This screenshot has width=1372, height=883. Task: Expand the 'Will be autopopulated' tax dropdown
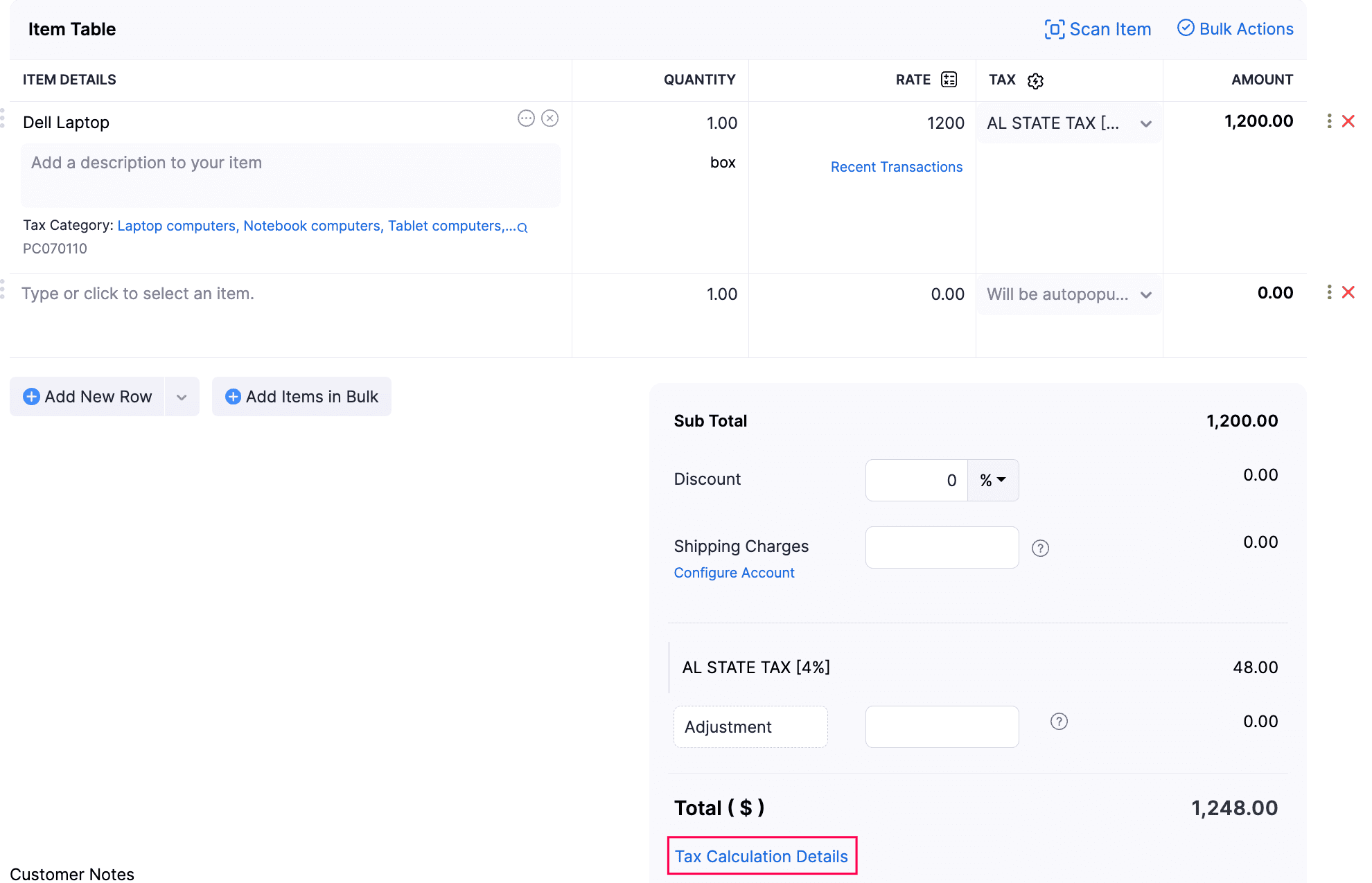coord(1146,294)
